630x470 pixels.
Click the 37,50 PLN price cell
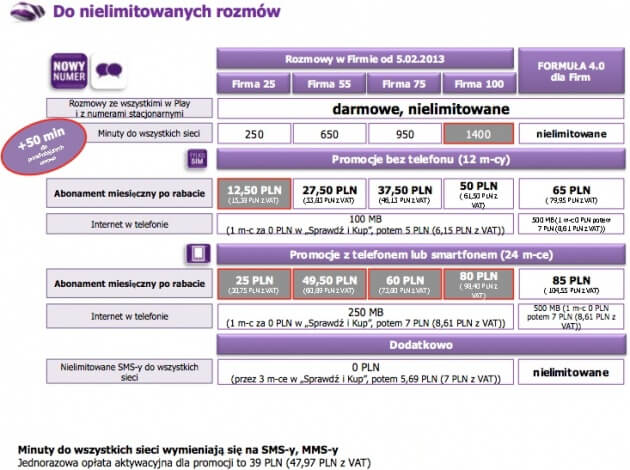pyautogui.click(x=404, y=194)
